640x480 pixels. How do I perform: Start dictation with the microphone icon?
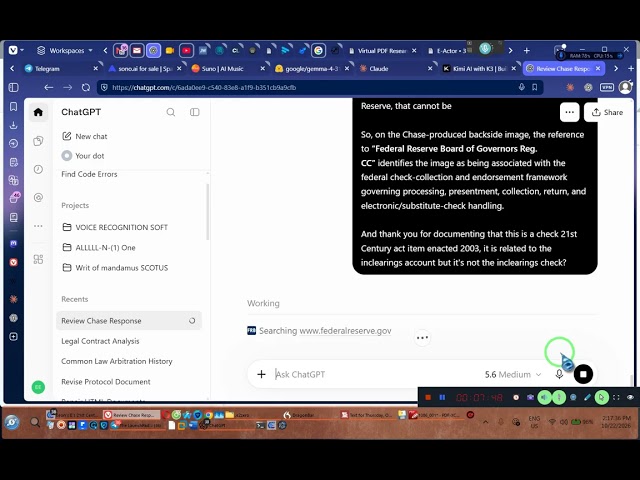coord(559,374)
